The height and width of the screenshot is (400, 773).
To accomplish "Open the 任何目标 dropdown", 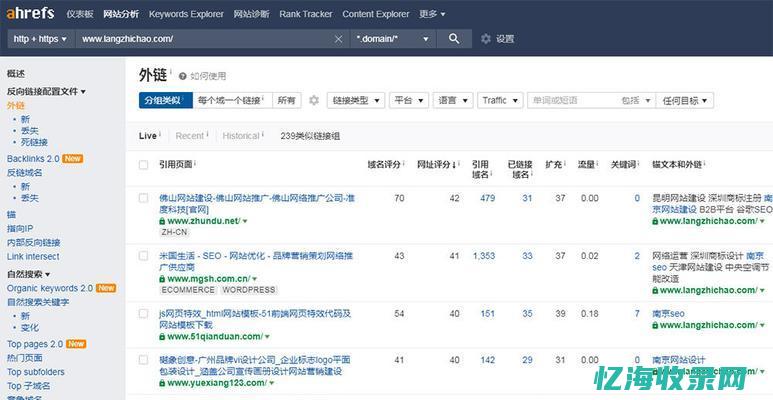I will [x=685, y=100].
